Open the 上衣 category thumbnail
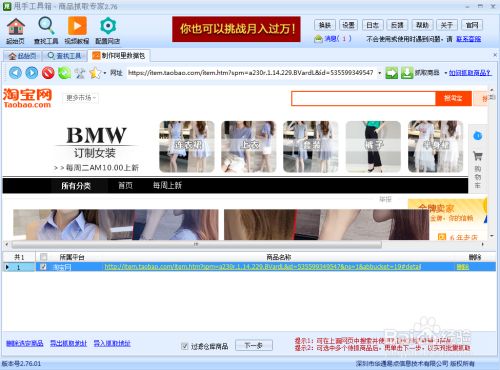The width and height of the screenshot is (500, 370). [x=249, y=146]
